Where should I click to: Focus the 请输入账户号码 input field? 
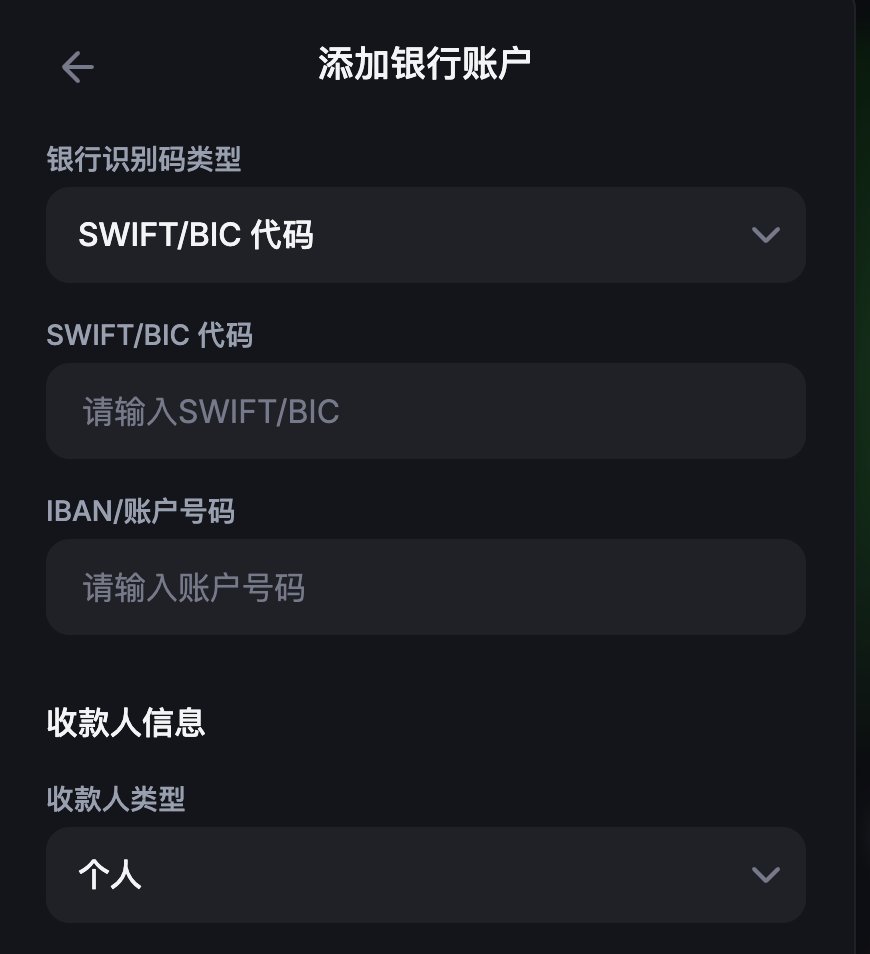[x=426, y=587]
